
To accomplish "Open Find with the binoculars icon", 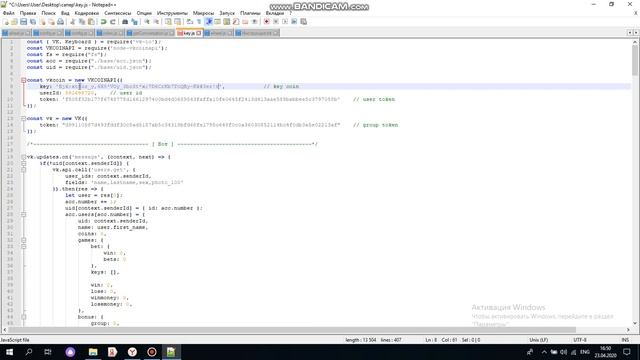I will (x=125, y=22).
